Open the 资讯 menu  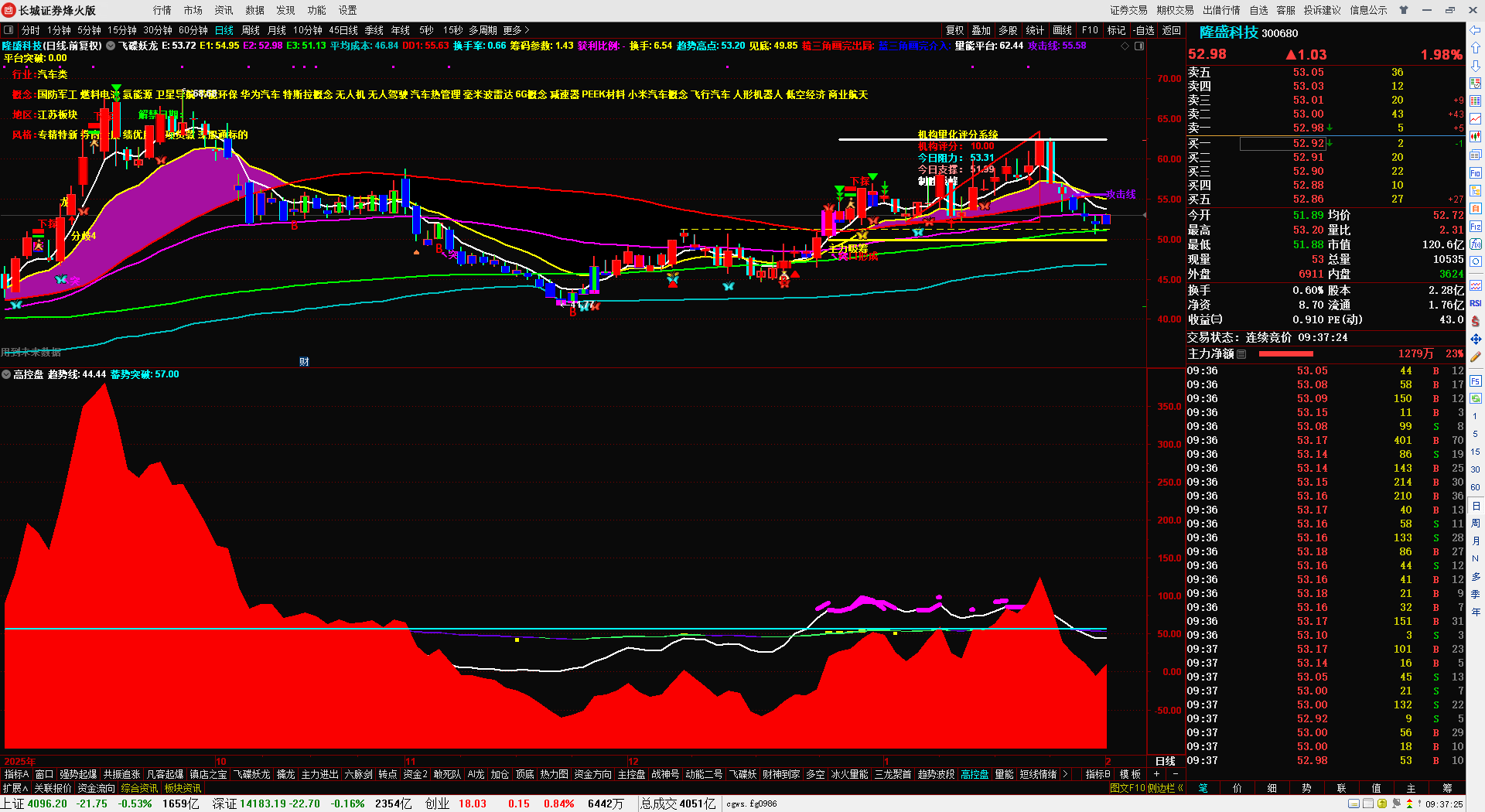tap(224, 10)
